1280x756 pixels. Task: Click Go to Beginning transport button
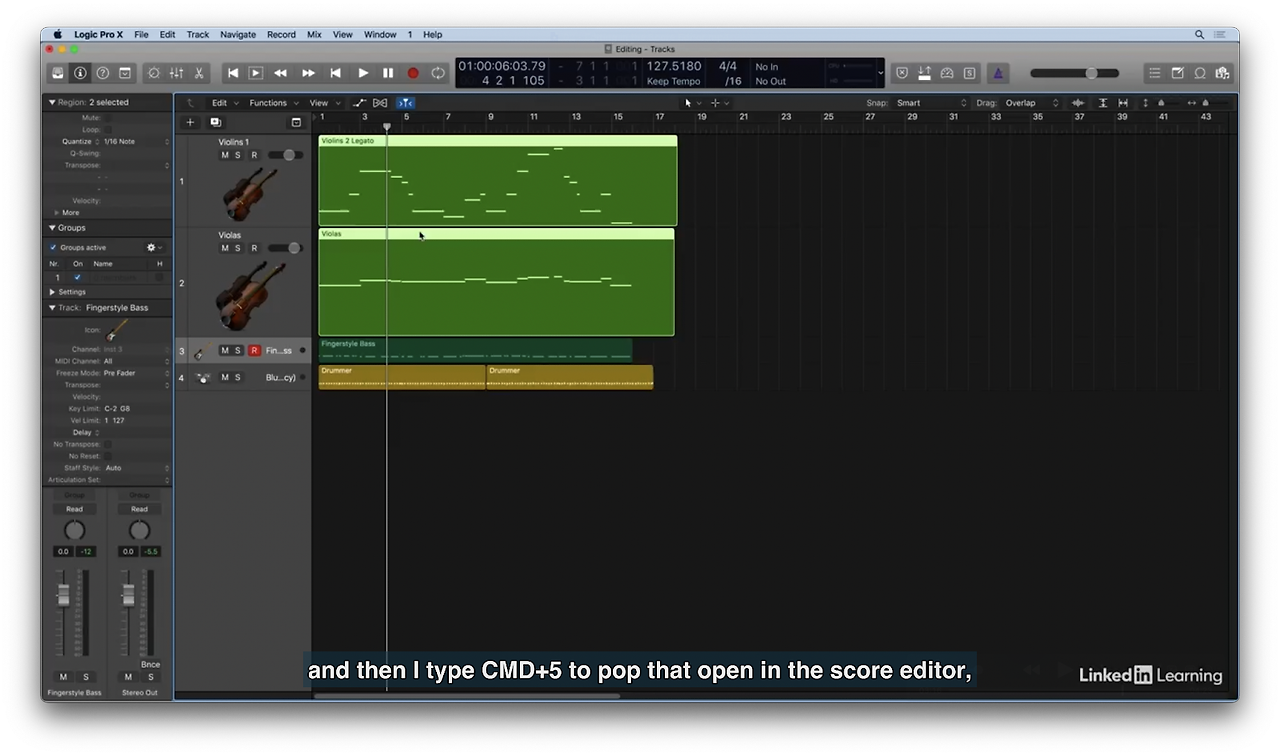tap(233, 73)
